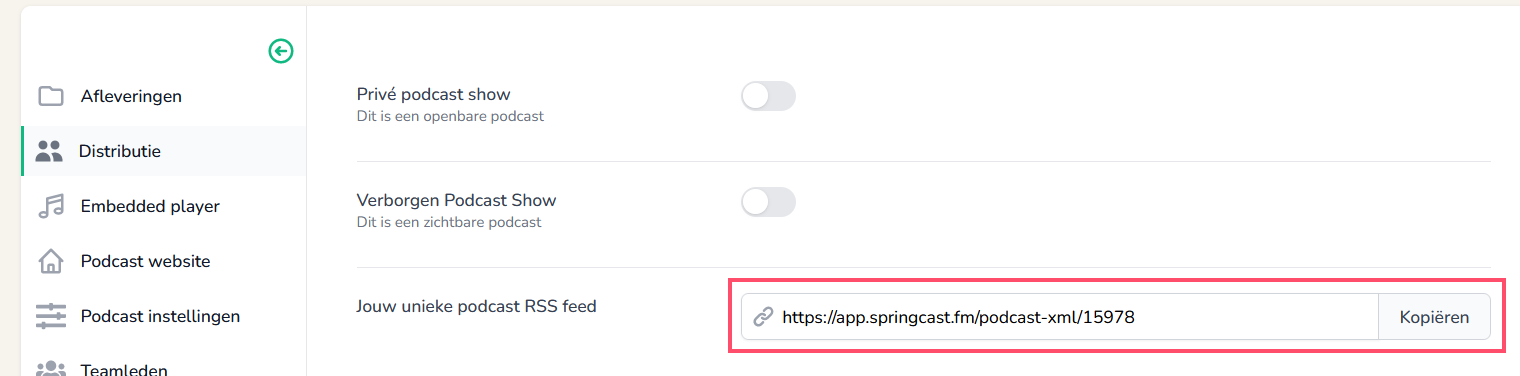1520x376 pixels.
Task: Click the Afleveringen folder icon
Action: point(50,96)
